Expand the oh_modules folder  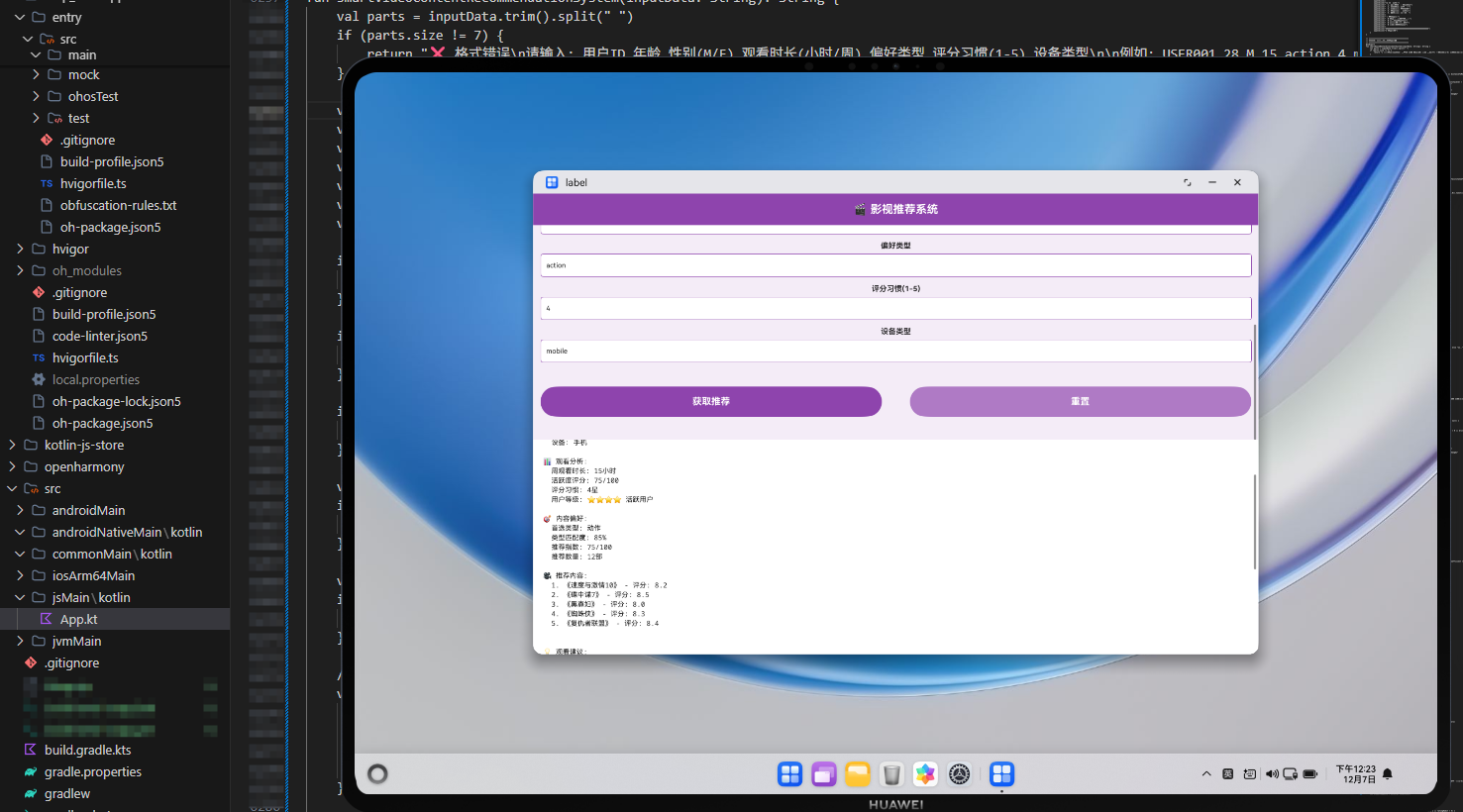coord(20,270)
